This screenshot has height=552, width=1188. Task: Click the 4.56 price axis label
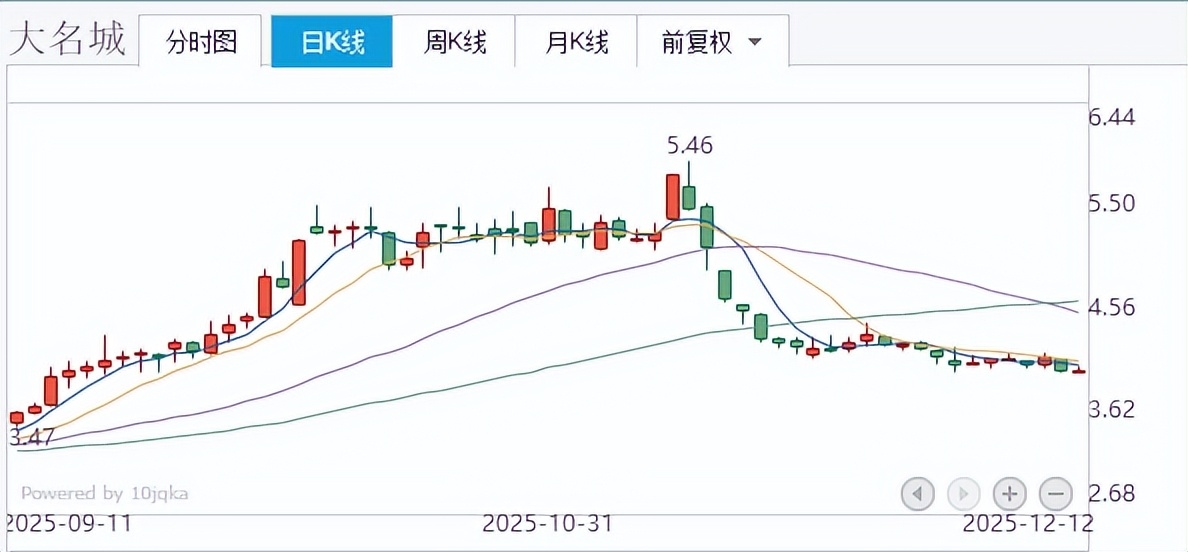coord(1112,307)
